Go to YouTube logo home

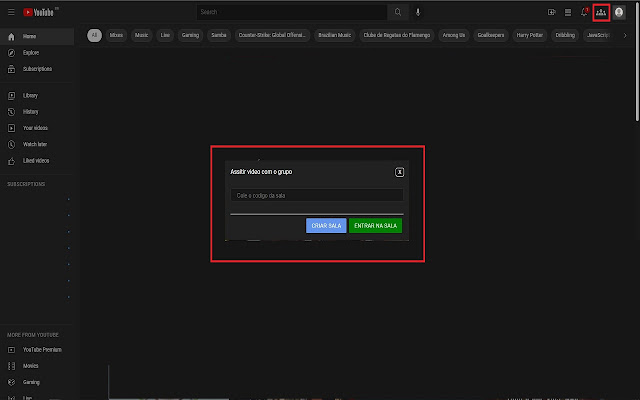pos(42,12)
